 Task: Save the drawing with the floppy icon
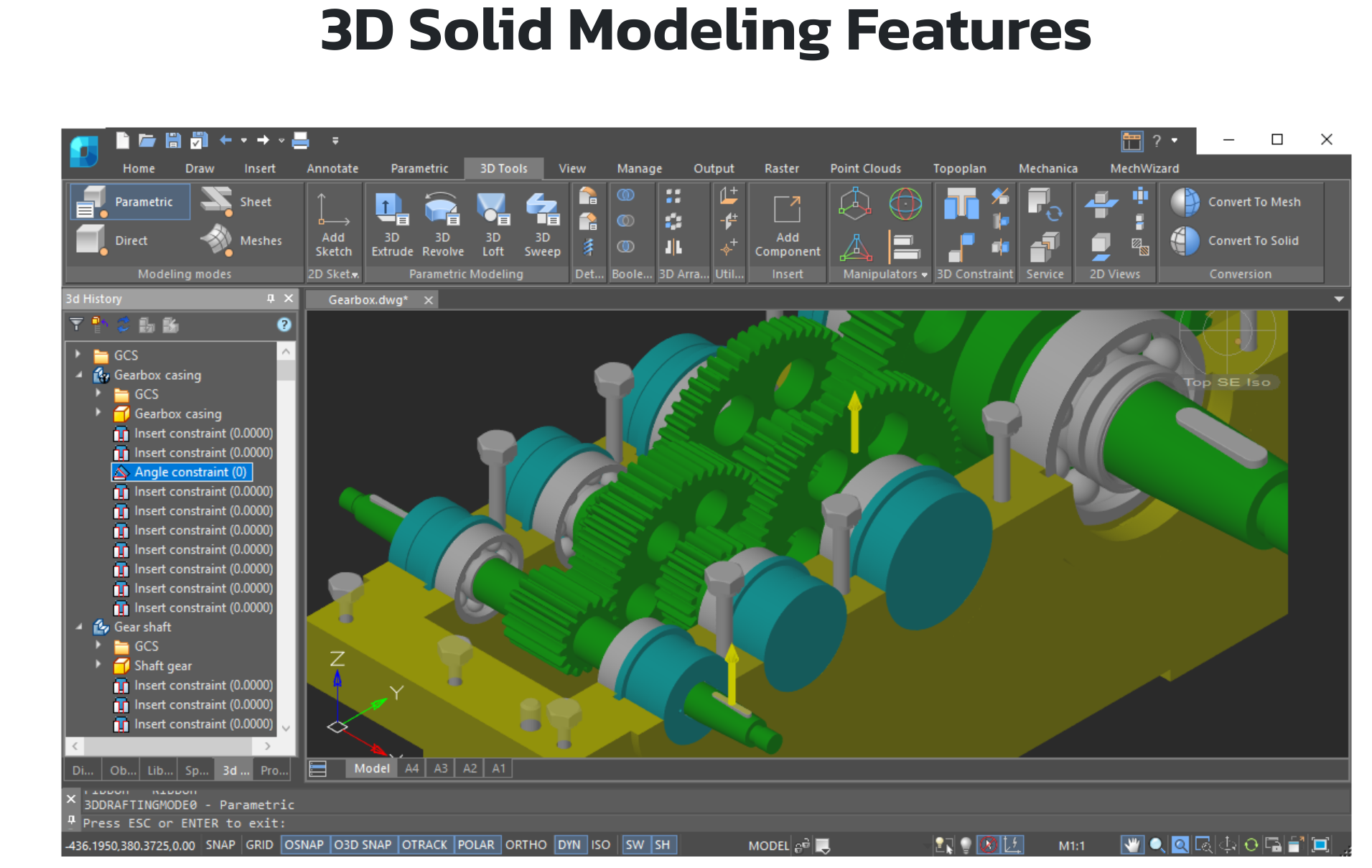[x=173, y=140]
